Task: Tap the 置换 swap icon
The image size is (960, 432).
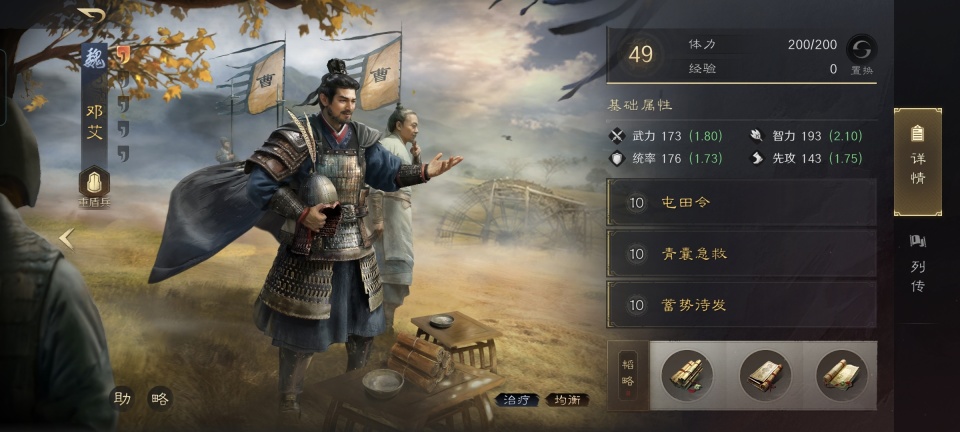Action: point(861,49)
